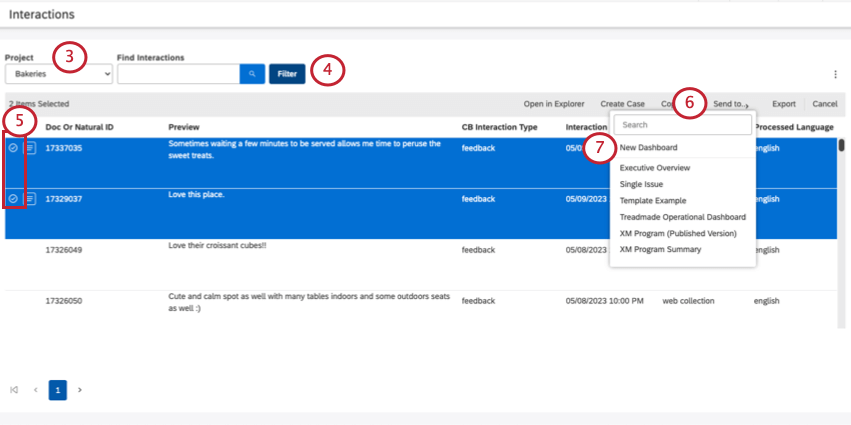The width and height of the screenshot is (851, 425).
Task: Choose Executive Overview dashboard
Action: pos(654,168)
